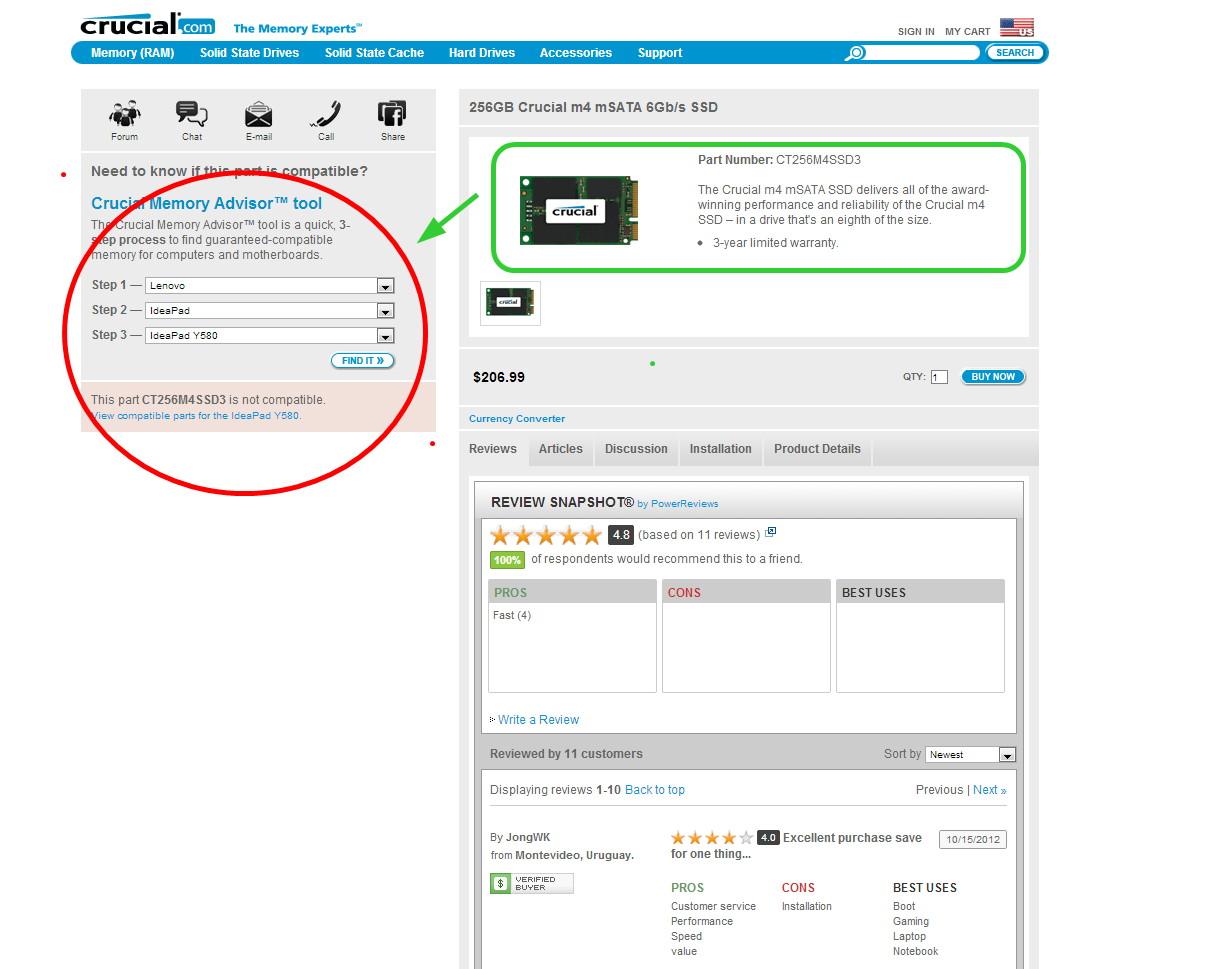Click the Call phone icon
Viewport: 1232px width, 969px height.
[x=325, y=114]
